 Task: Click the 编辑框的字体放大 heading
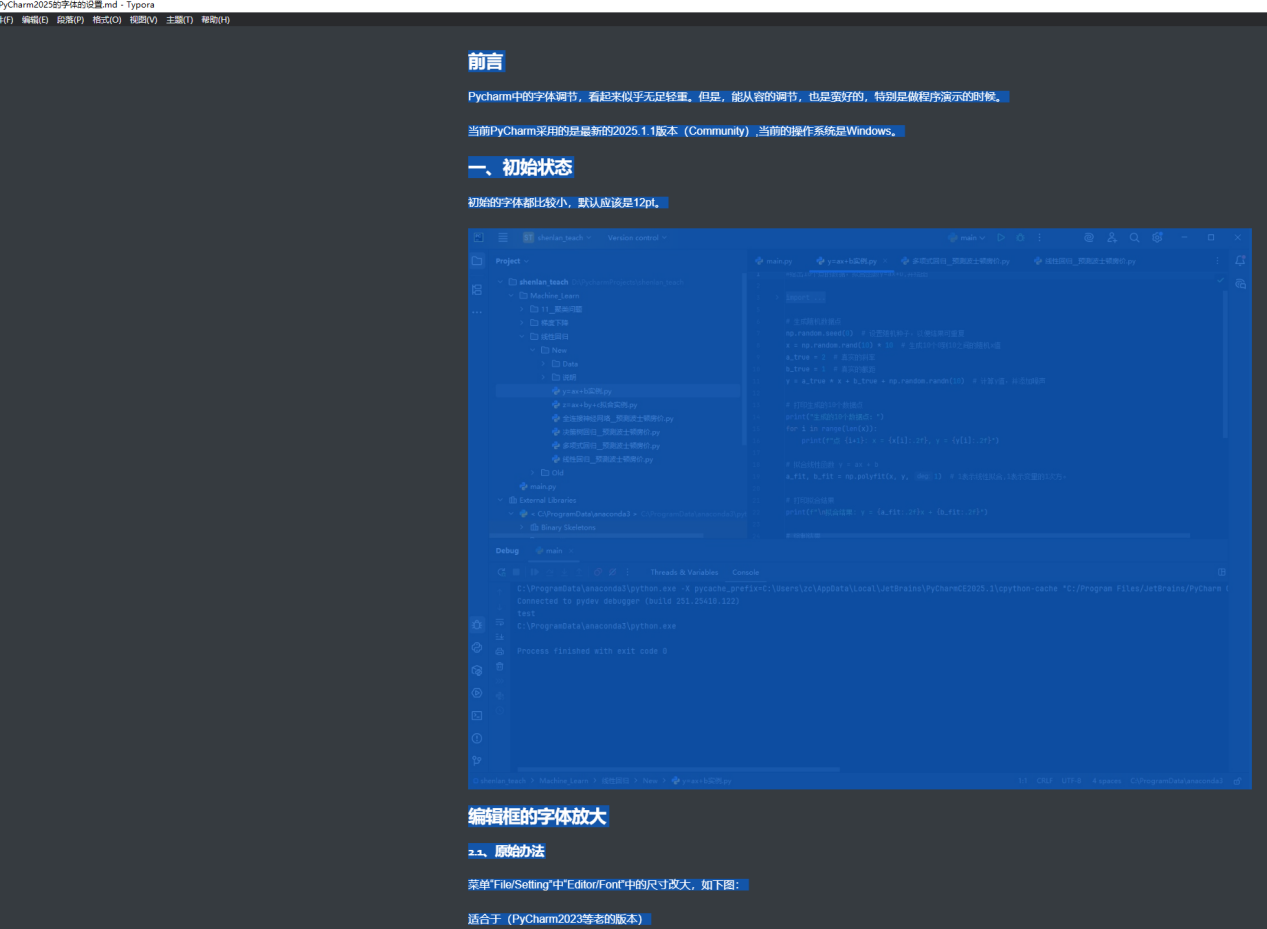click(538, 817)
